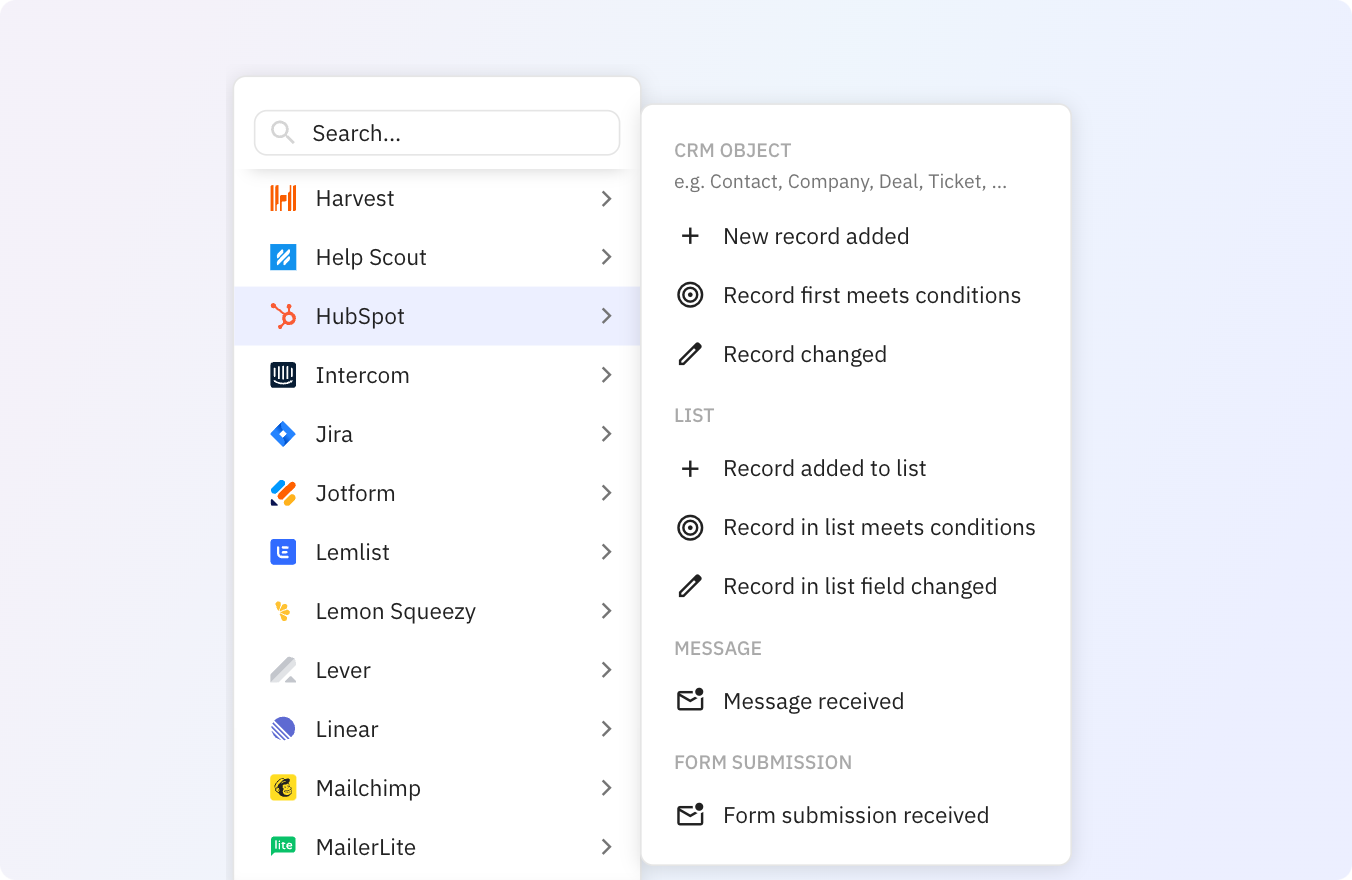Click the MailerLite green icon

click(x=283, y=846)
